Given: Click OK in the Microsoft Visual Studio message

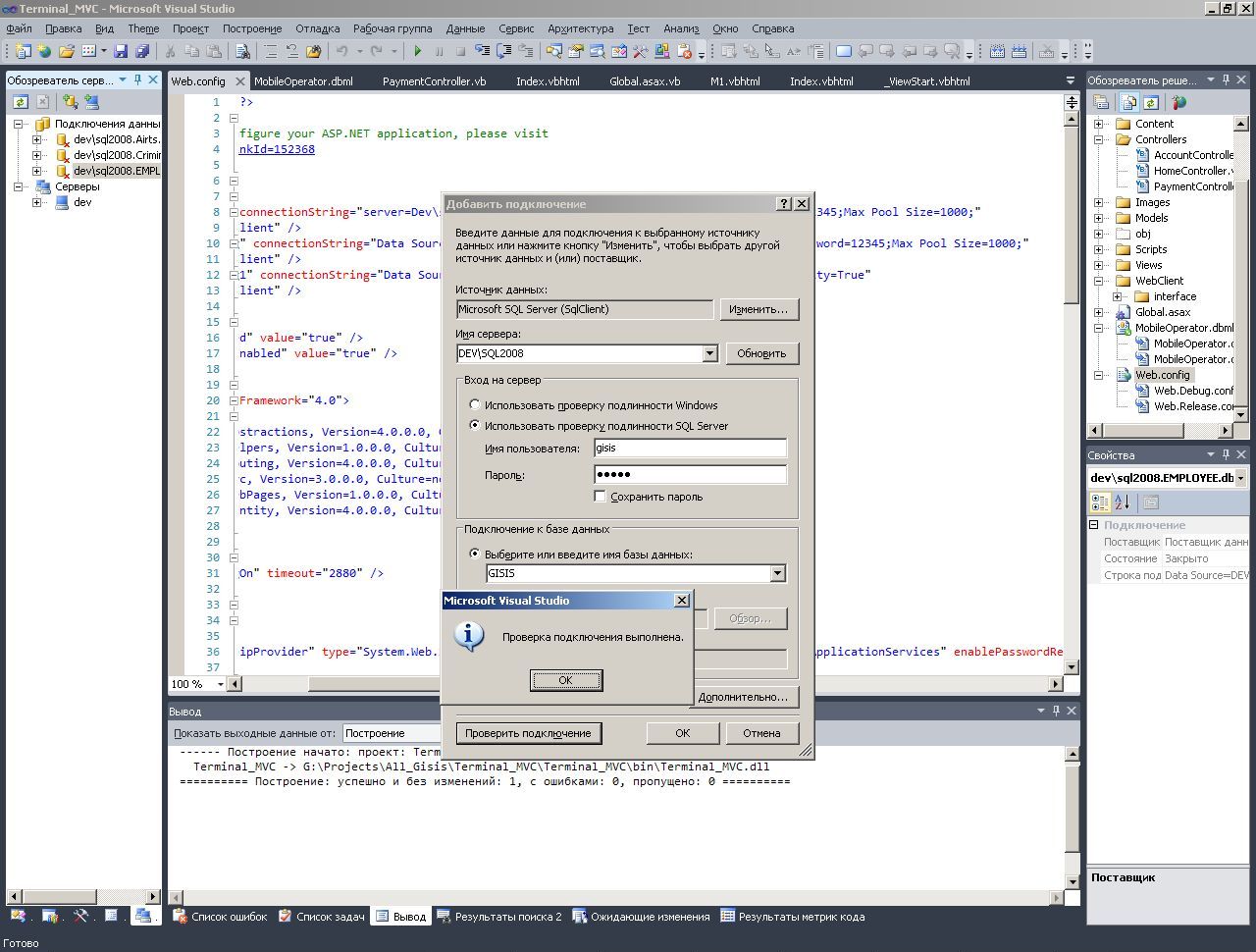Looking at the screenshot, I should (x=565, y=680).
